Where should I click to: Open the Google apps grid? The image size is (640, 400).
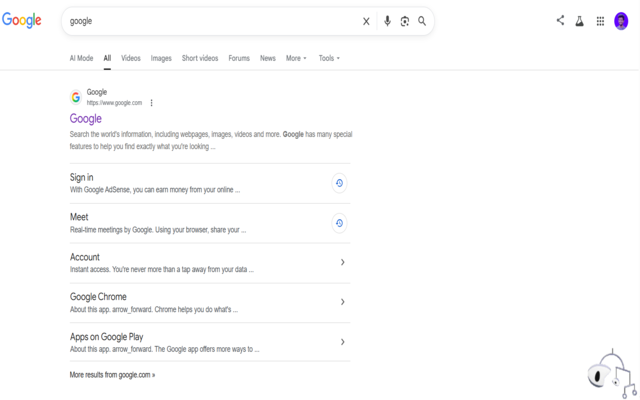[x=600, y=21]
